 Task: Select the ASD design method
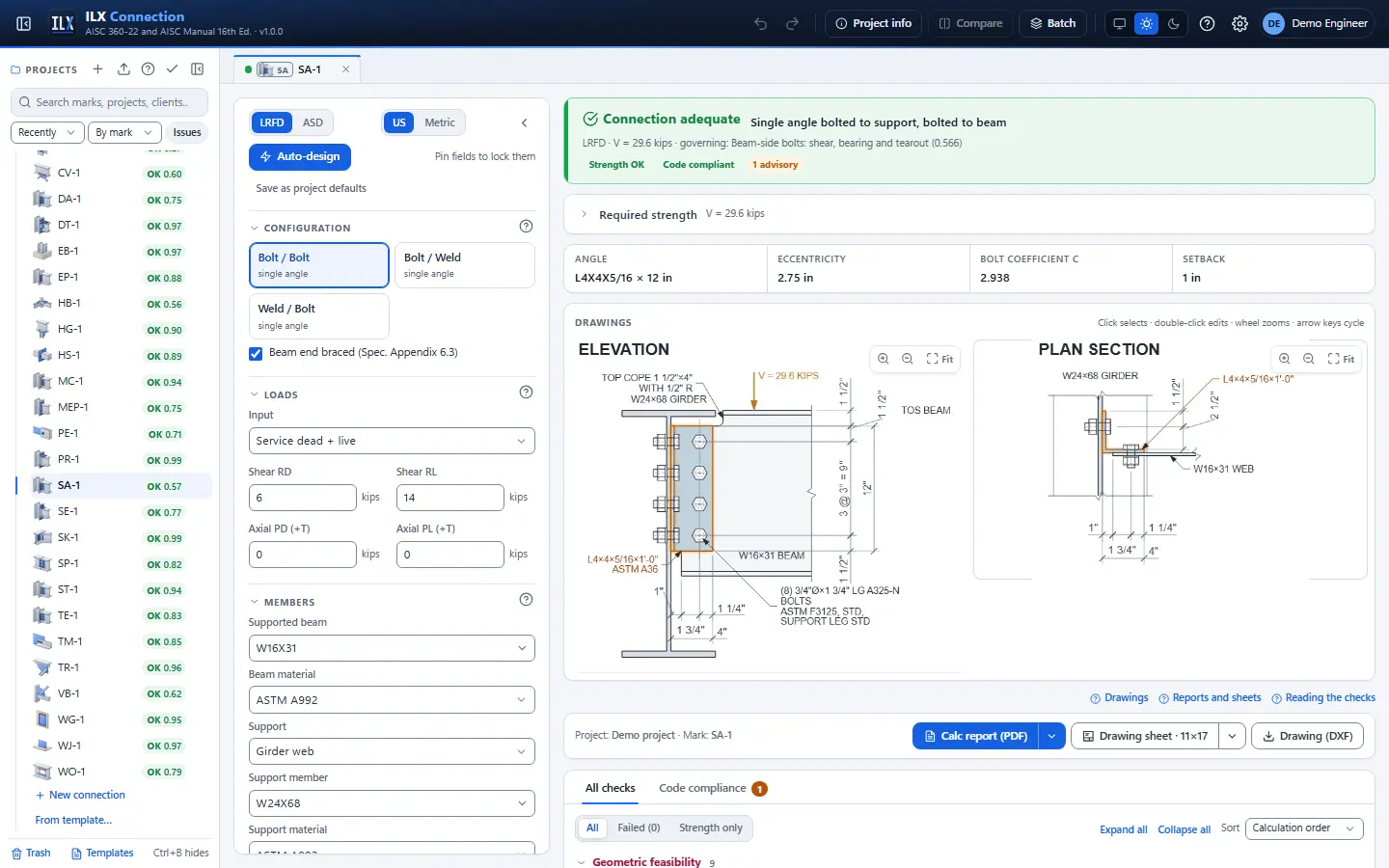(313, 122)
